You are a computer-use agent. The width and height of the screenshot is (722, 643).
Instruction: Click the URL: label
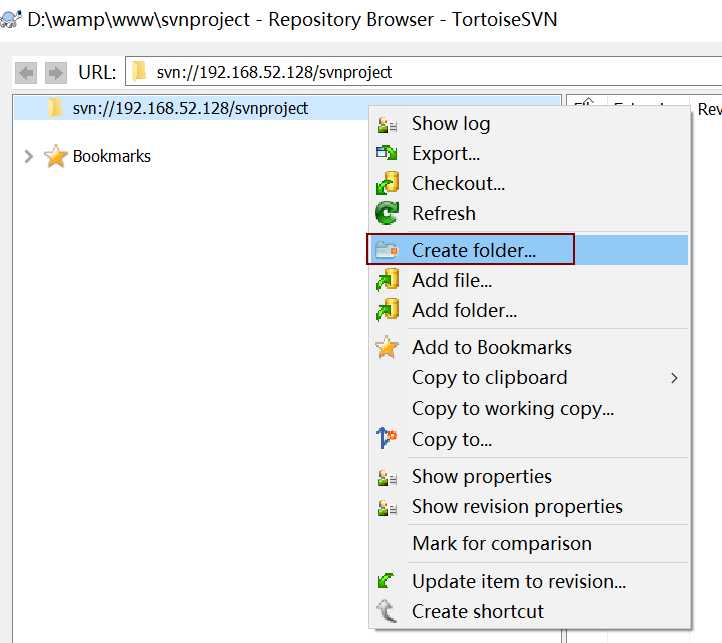point(97,72)
